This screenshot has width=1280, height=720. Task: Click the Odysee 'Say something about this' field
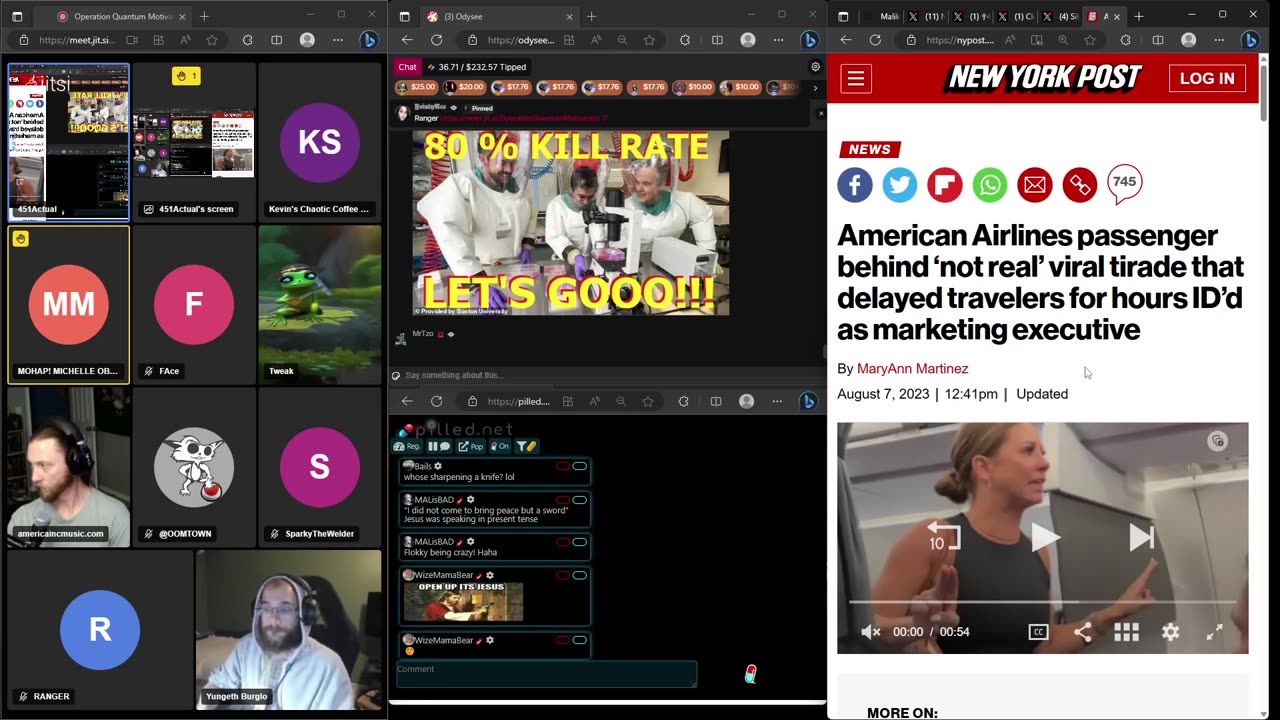pos(606,375)
